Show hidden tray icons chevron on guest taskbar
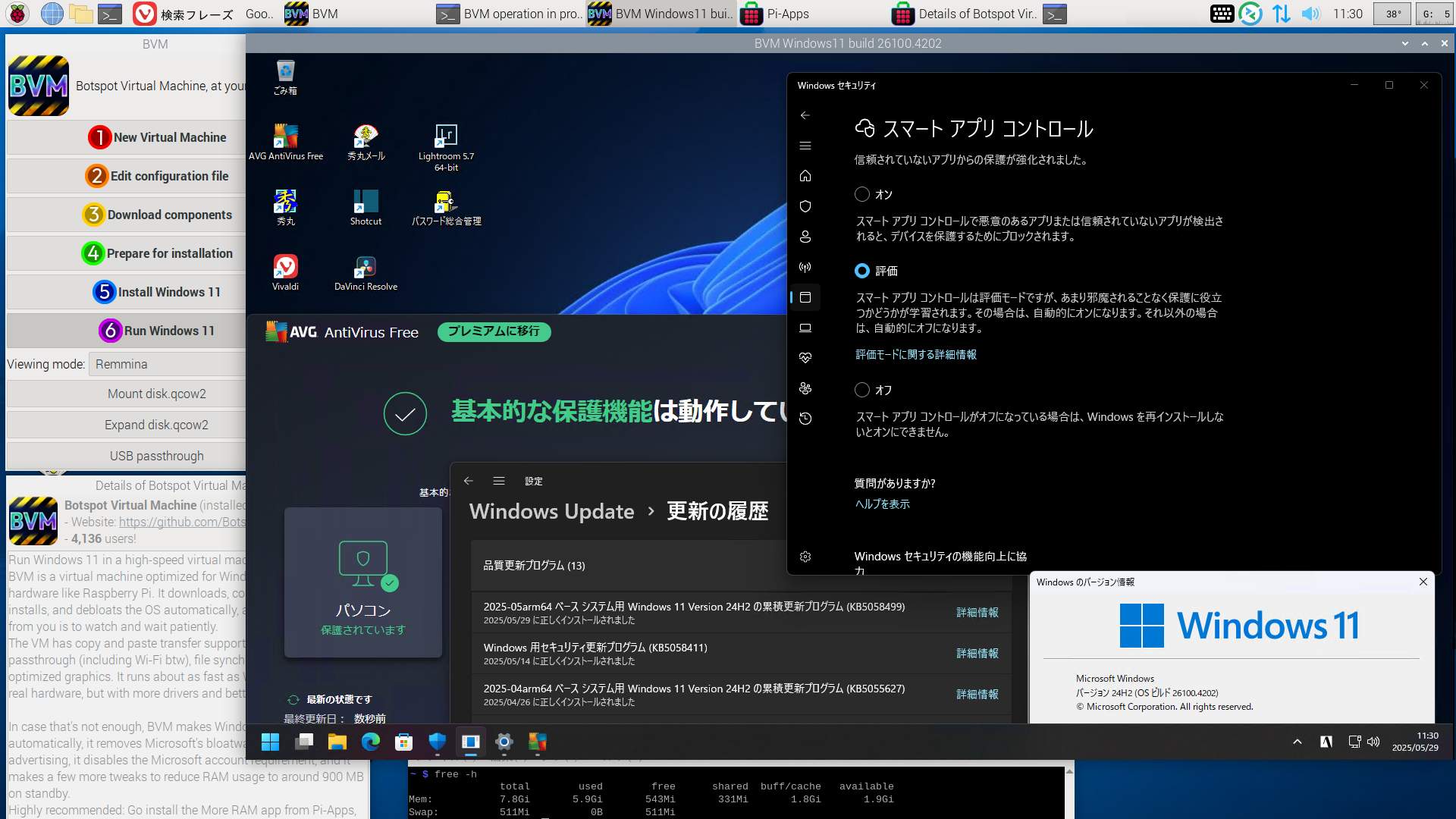Viewport: 1456px width, 819px height. coord(1297,742)
